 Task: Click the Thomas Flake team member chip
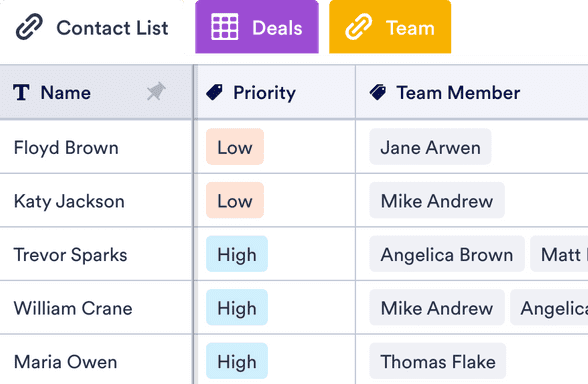(438, 361)
